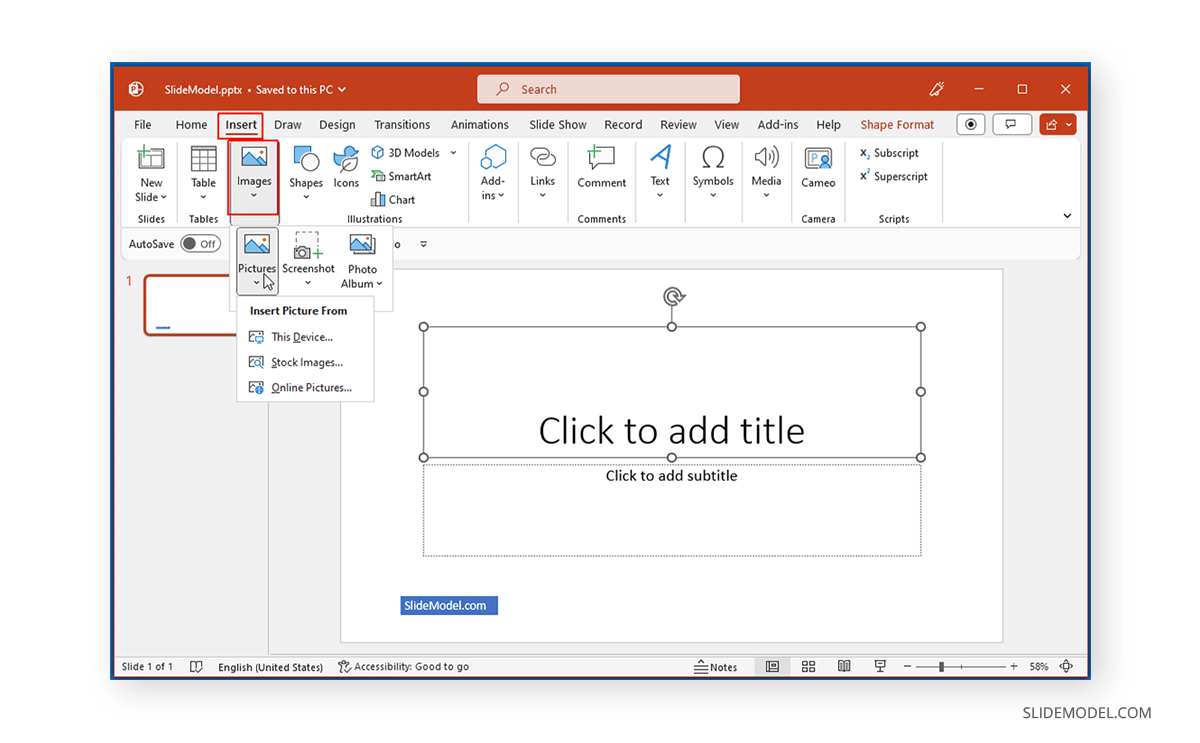Click the SlideModel.com link

(x=448, y=605)
